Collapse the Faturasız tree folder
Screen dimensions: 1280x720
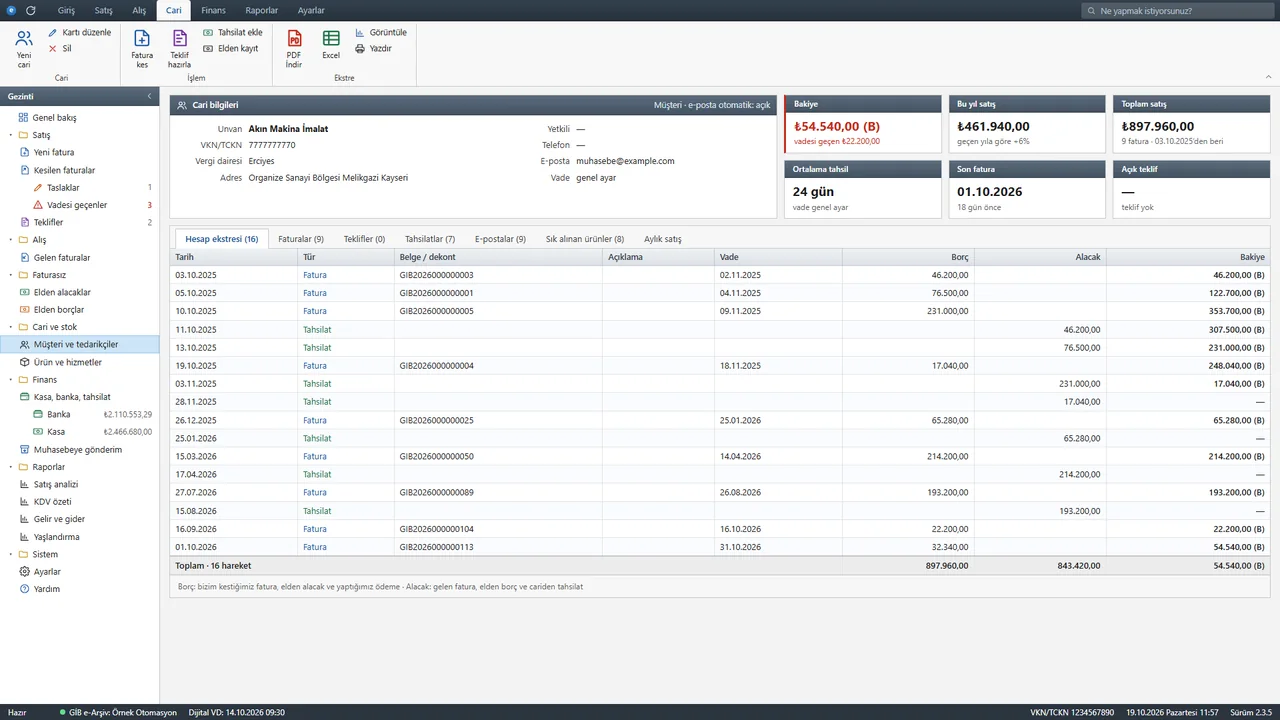pos(10,275)
